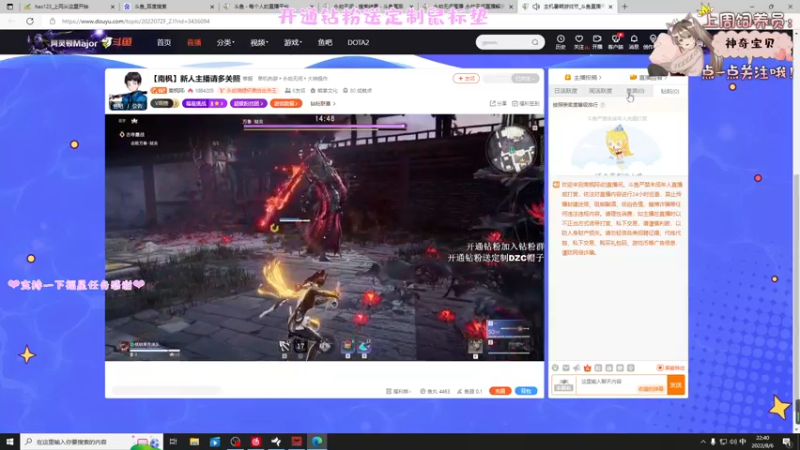The image size is (800, 450).
Task: Open the 鱼吧 menu item
Action: coord(325,42)
